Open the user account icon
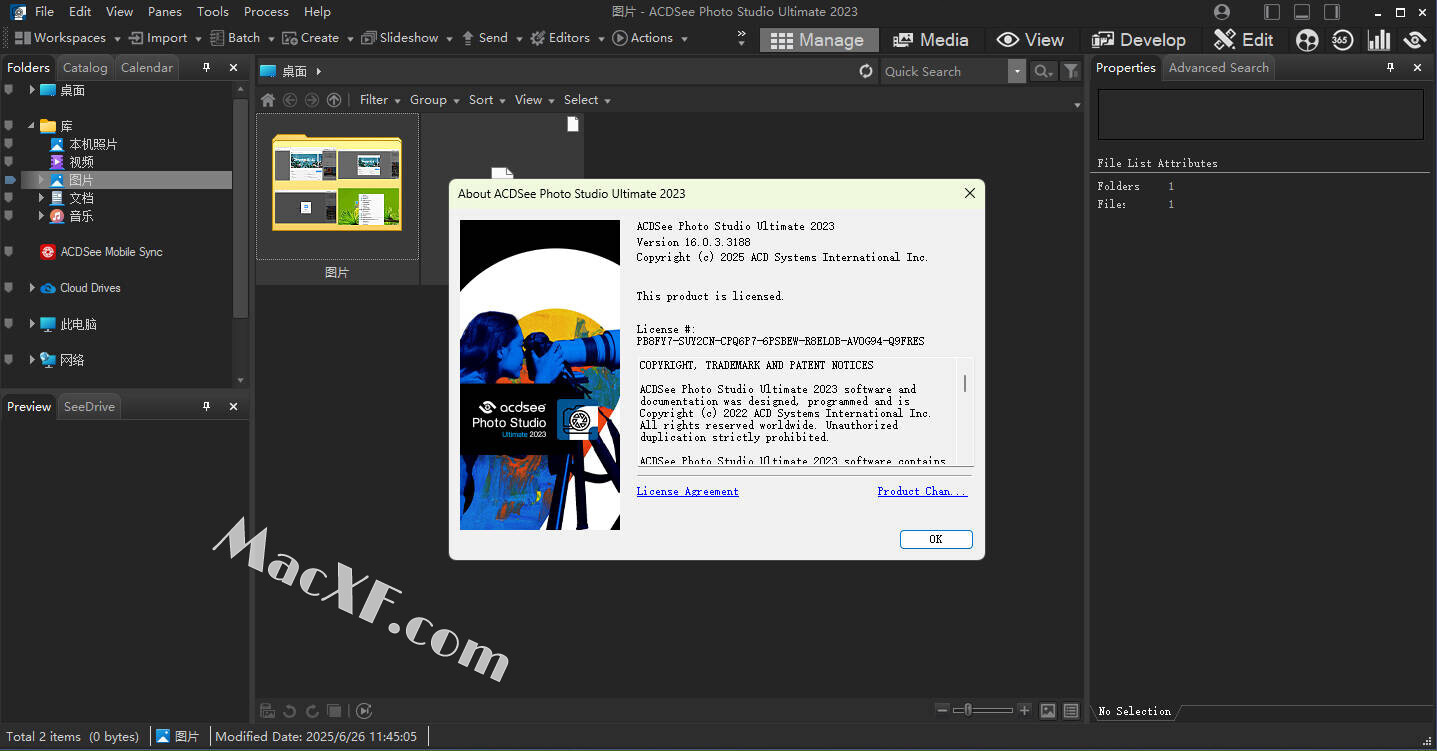This screenshot has height=751, width=1437. 1222,12
